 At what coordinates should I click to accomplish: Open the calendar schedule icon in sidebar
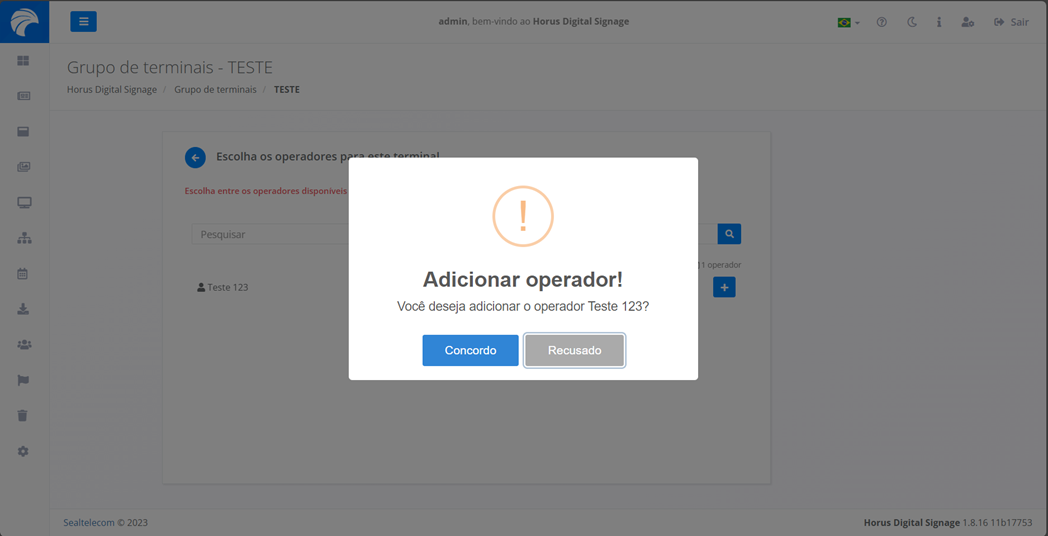pos(23,274)
